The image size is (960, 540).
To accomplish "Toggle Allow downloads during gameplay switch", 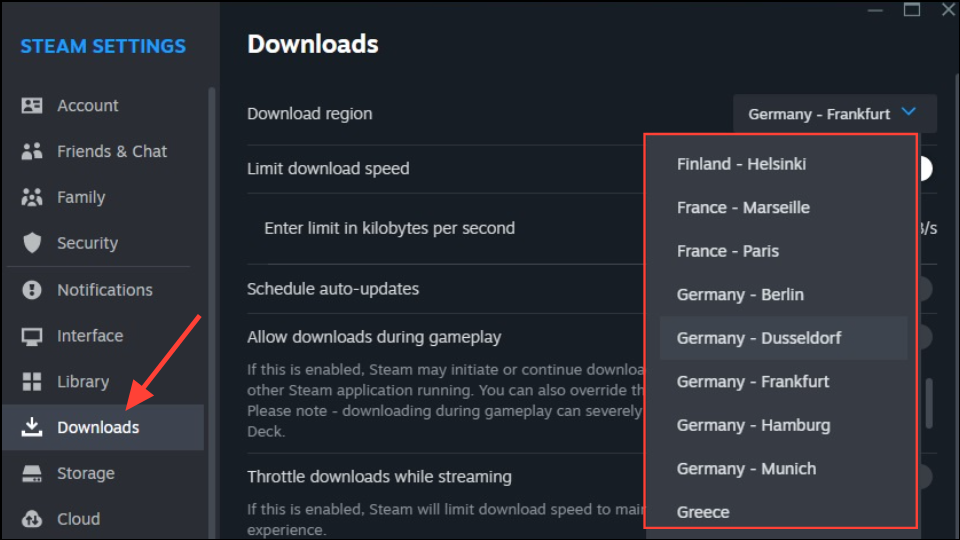I will (924, 337).
